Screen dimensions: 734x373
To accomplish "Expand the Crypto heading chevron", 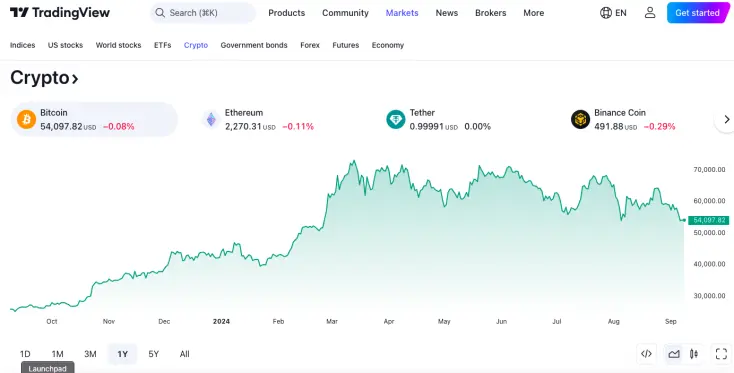I will [75, 79].
